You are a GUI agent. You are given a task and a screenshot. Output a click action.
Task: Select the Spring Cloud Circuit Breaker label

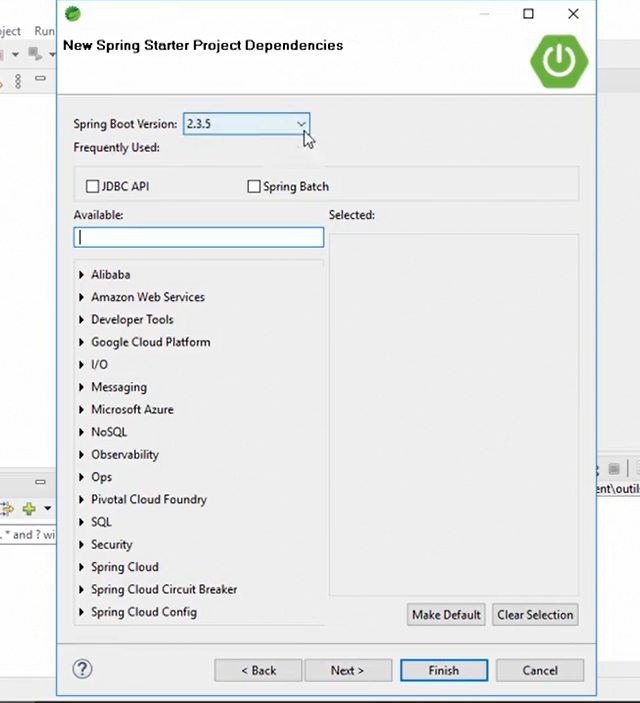tap(164, 589)
